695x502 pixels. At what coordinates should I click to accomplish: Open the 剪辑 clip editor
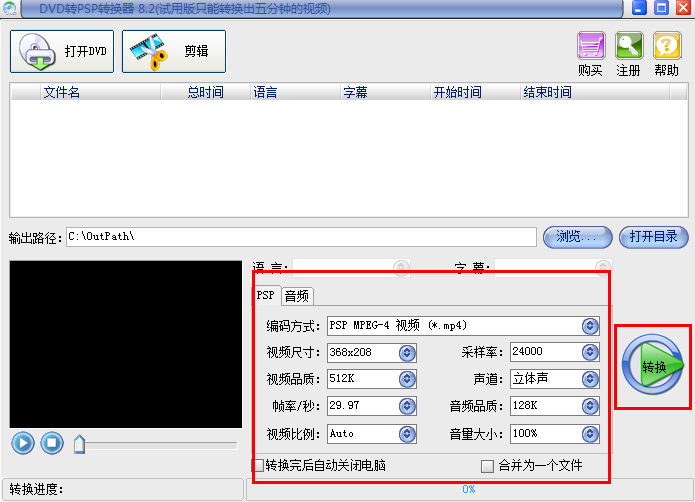pos(174,51)
